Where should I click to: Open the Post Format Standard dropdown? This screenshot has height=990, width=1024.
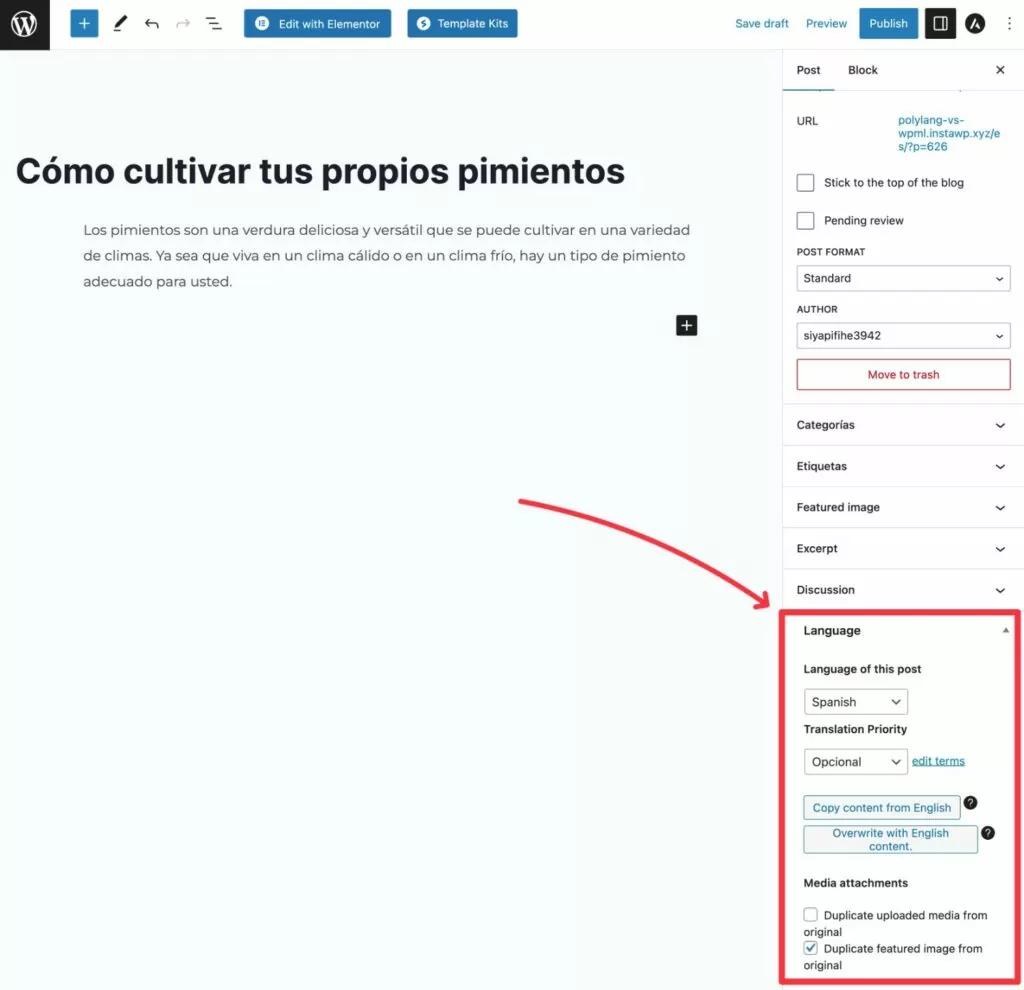pyautogui.click(x=903, y=278)
